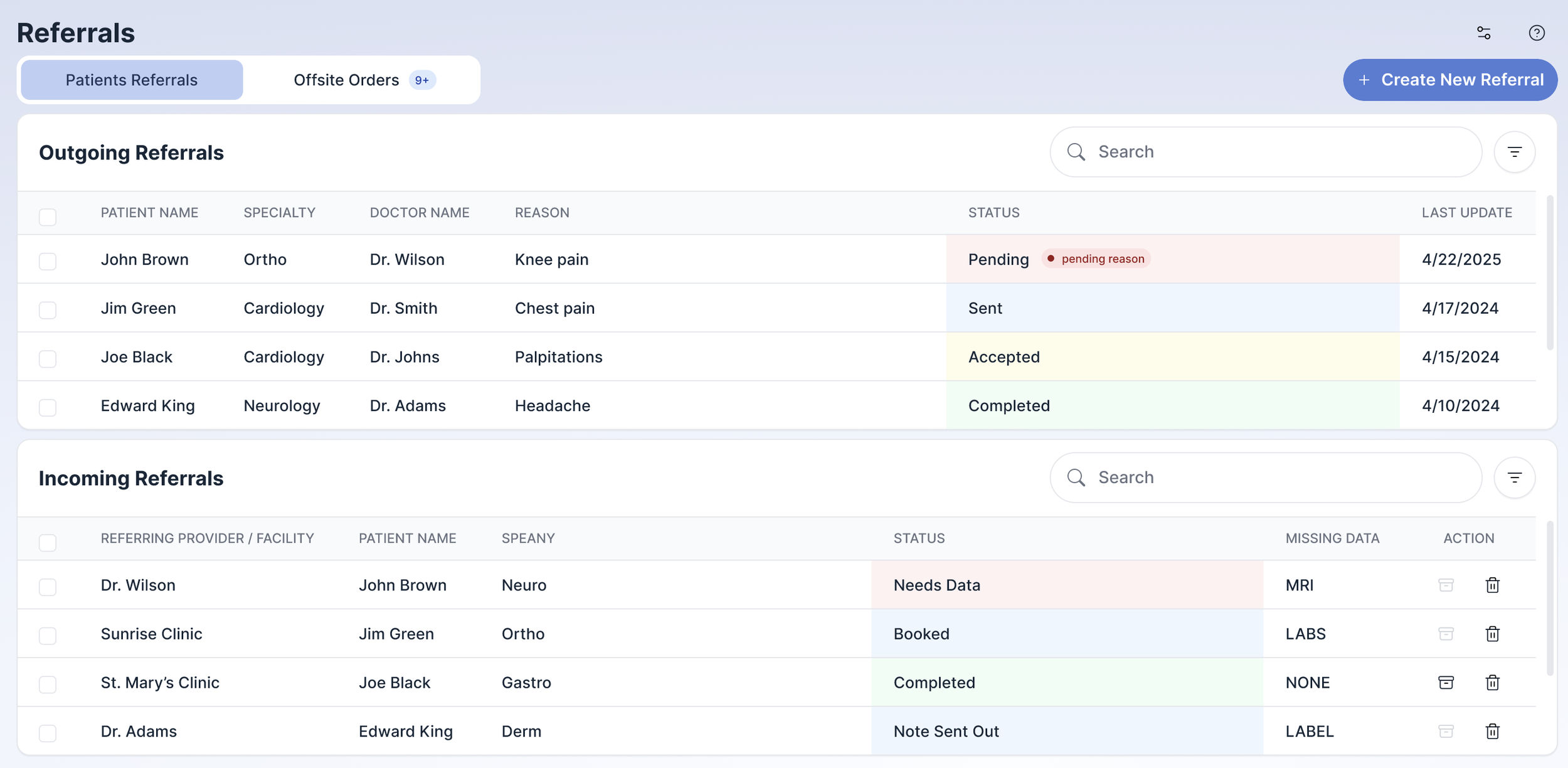Screen dimensions: 1568x768
Task: Click the Incoming Referrals table scrollbar
Action: 1549,598
